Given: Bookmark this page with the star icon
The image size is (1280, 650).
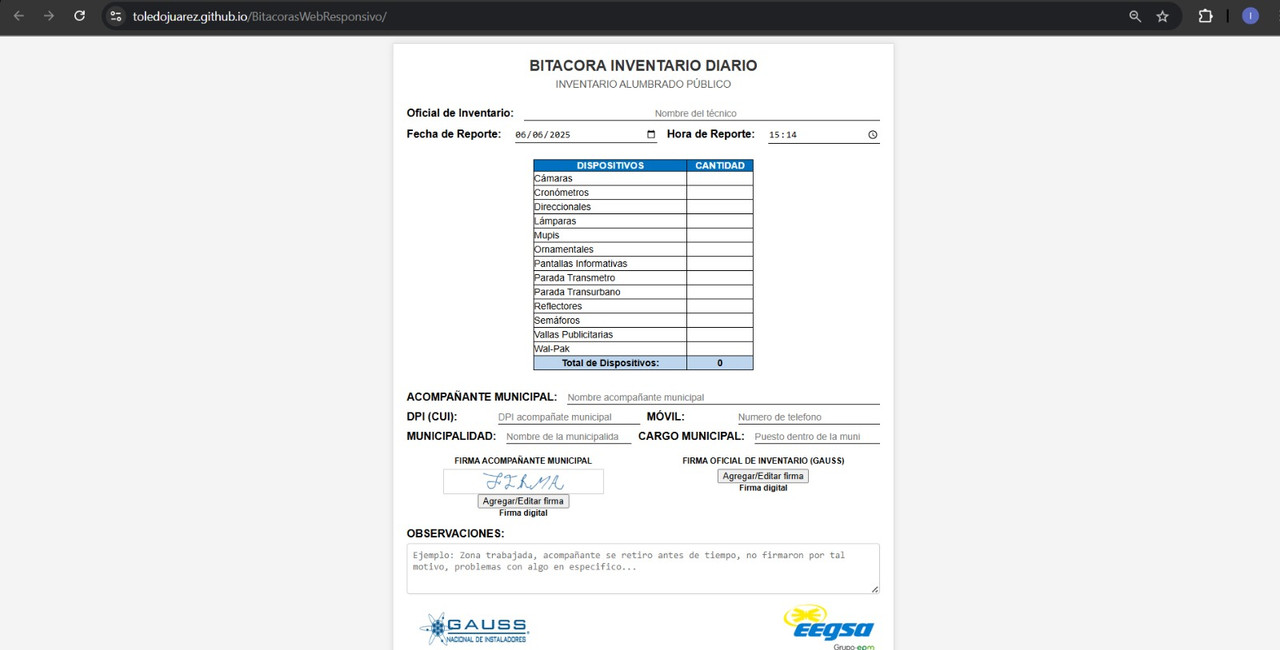Looking at the screenshot, I should 1162,17.
